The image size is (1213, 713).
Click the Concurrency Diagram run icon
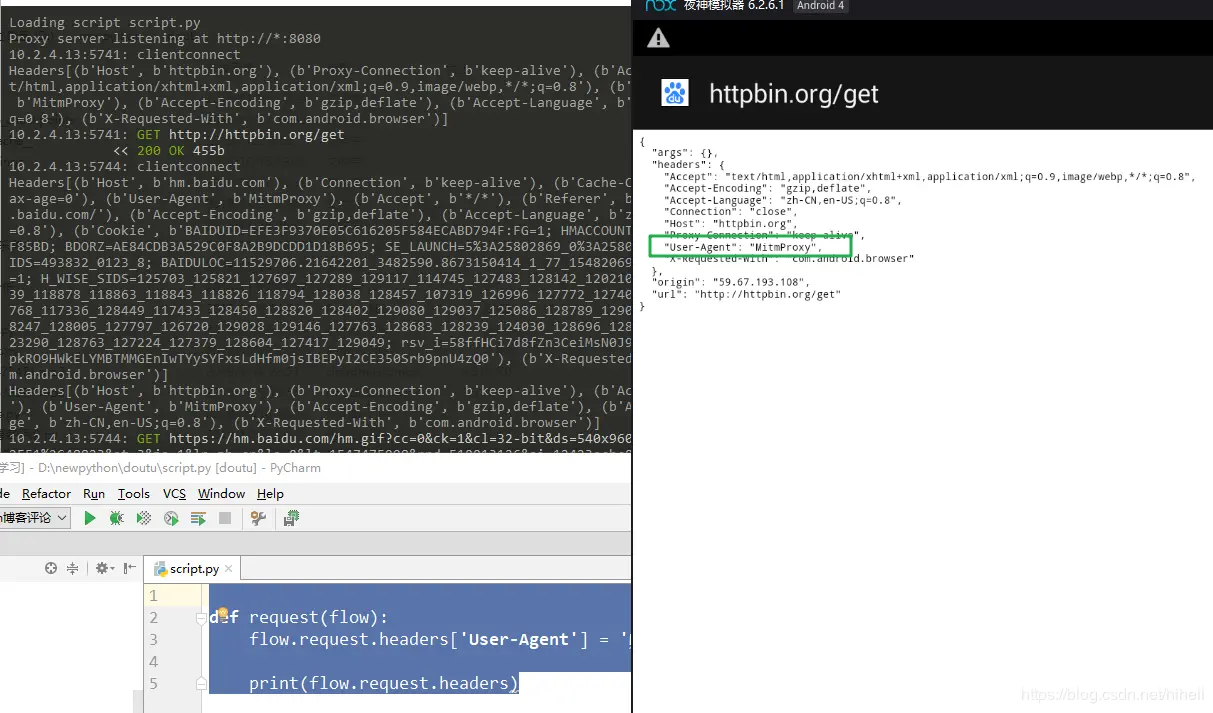pos(198,518)
